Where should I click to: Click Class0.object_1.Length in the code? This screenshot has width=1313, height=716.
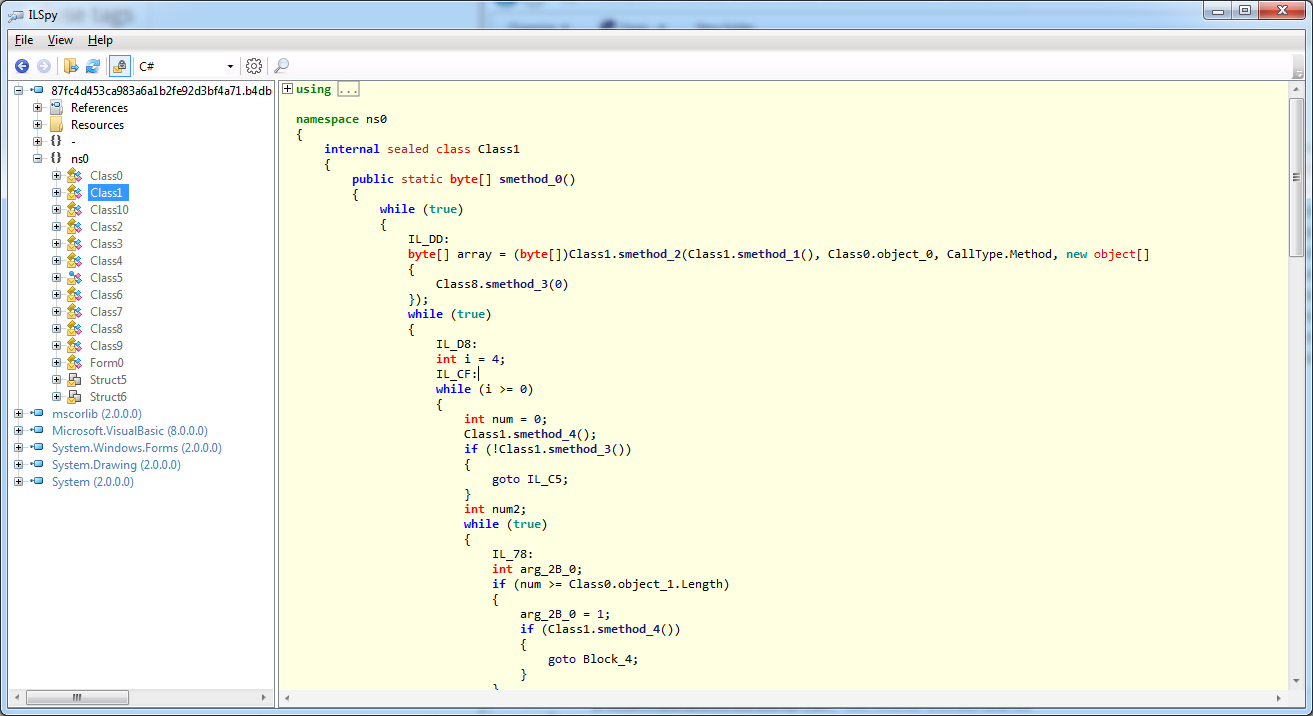pos(645,584)
